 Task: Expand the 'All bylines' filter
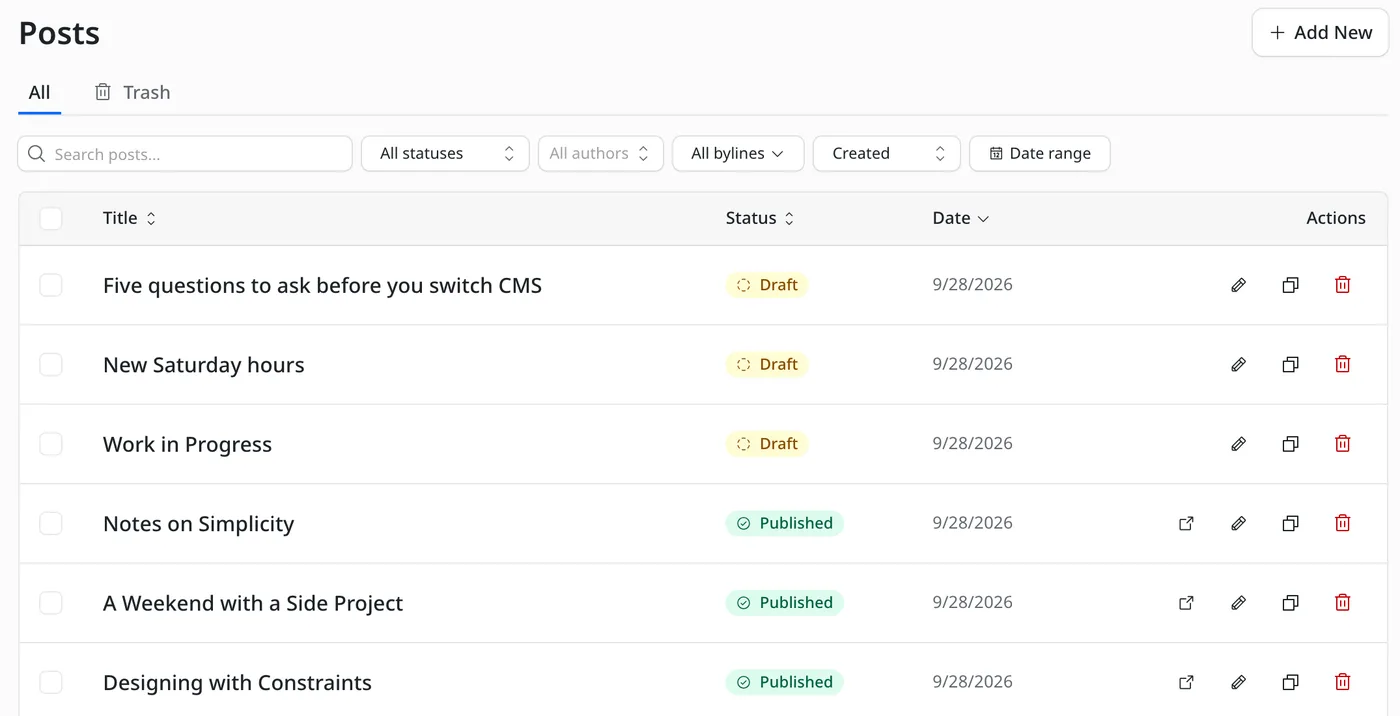point(738,154)
